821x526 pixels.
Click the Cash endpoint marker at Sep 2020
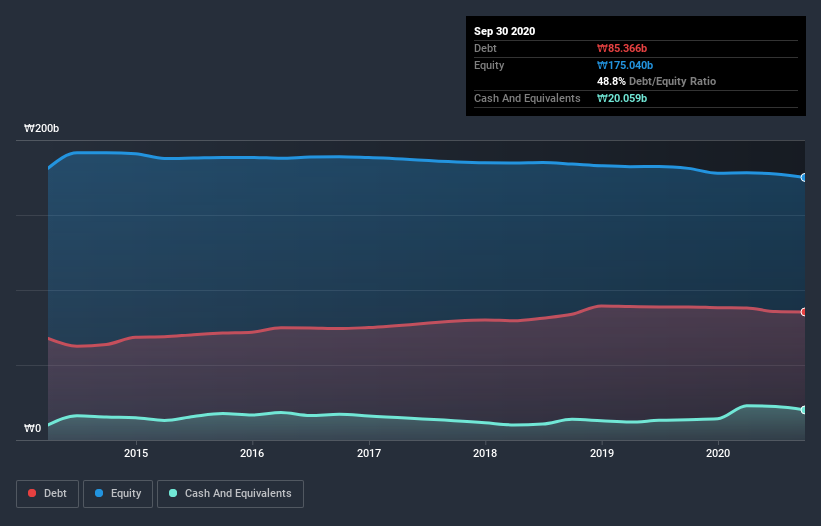point(804,410)
